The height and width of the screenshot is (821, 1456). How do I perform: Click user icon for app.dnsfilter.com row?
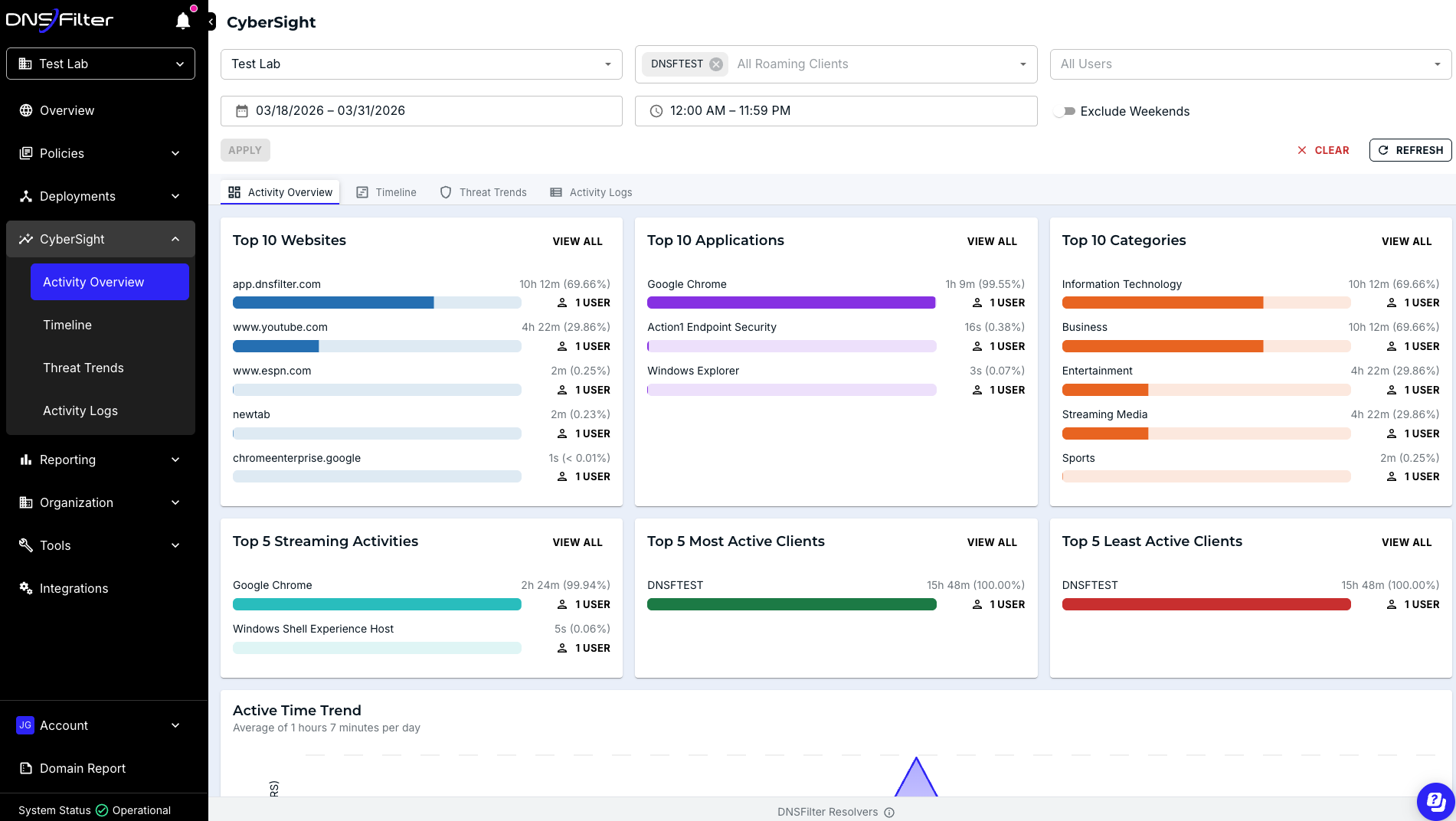point(562,303)
